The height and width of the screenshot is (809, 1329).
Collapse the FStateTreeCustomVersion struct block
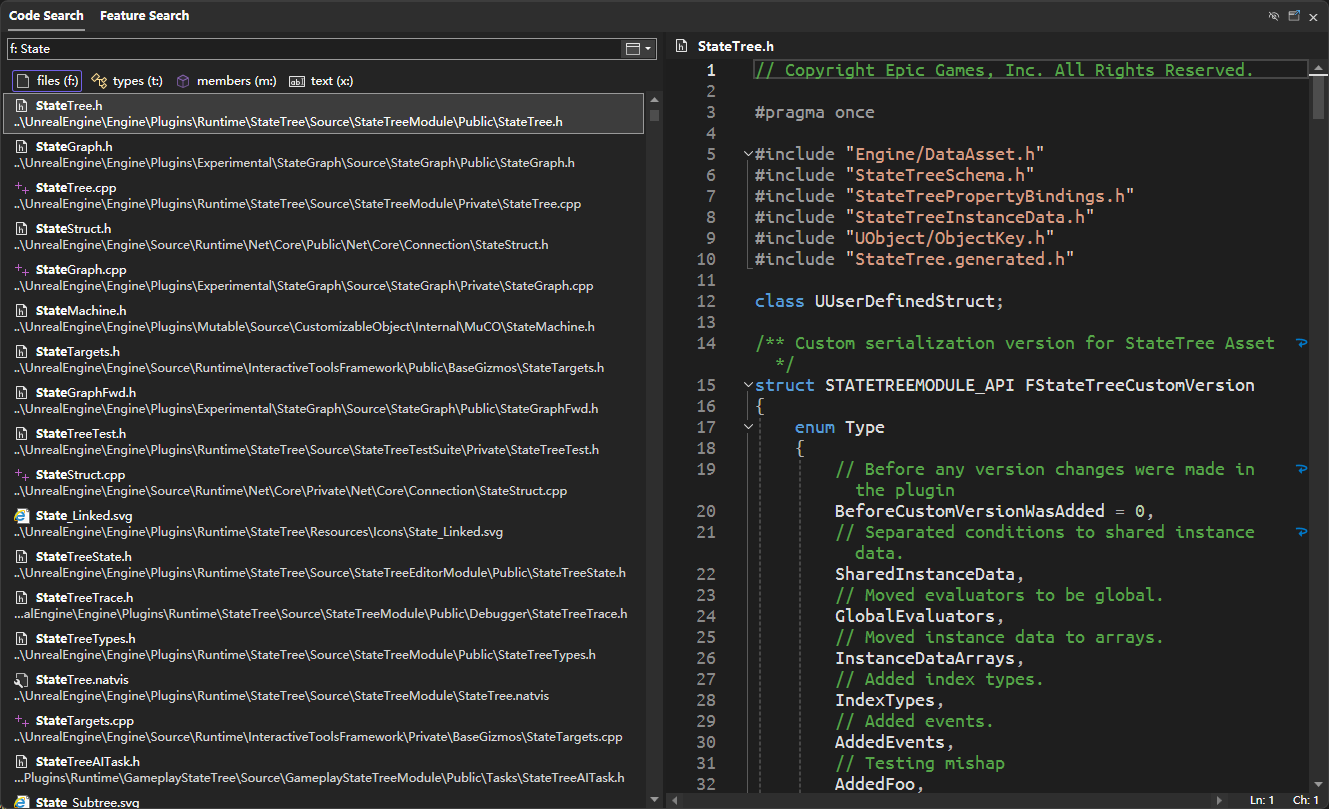tap(748, 386)
